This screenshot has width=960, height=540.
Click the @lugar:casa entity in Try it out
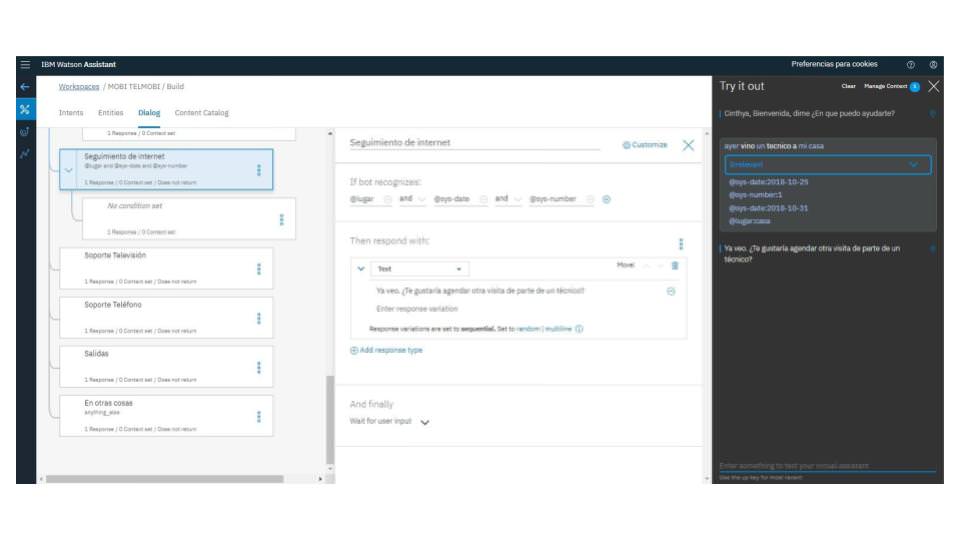[749, 221]
